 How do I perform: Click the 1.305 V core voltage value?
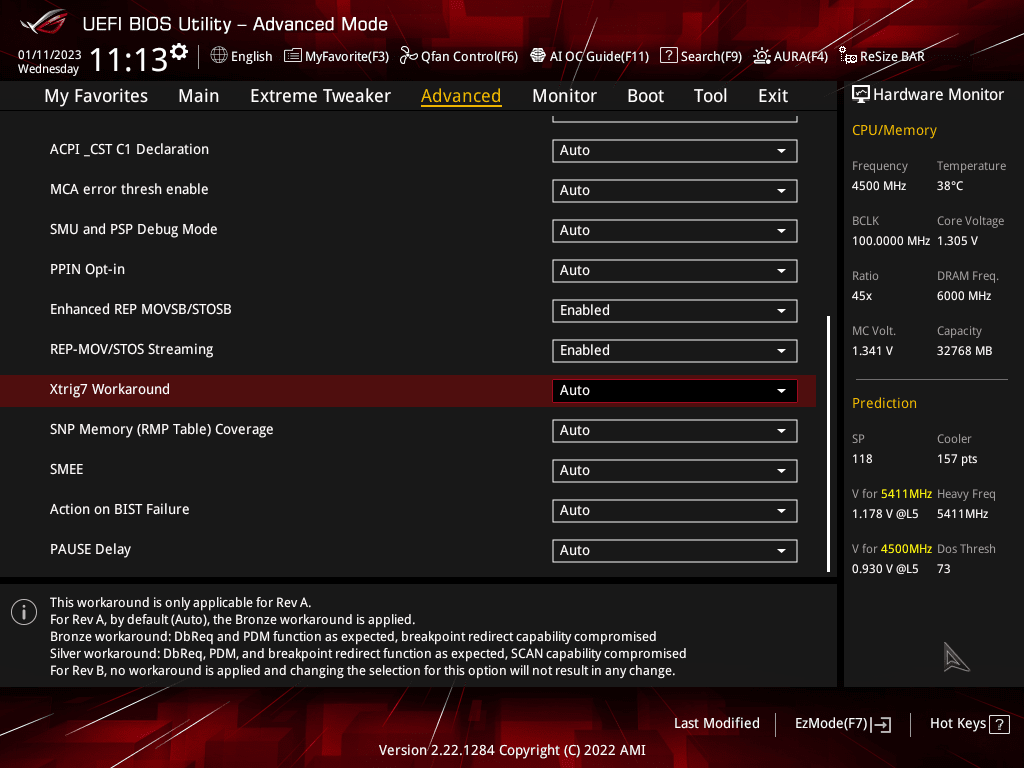[957, 241]
